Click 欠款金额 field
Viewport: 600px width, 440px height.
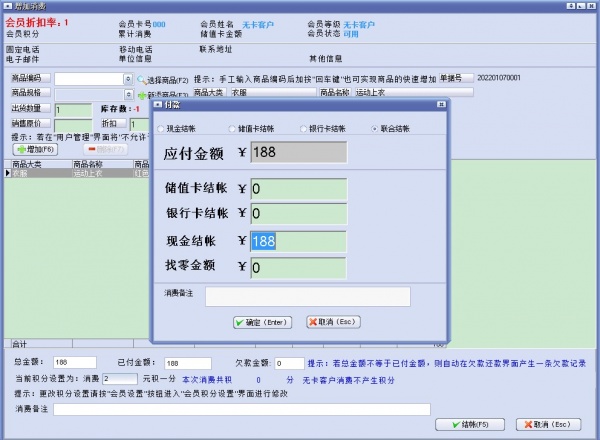[x=289, y=363]
